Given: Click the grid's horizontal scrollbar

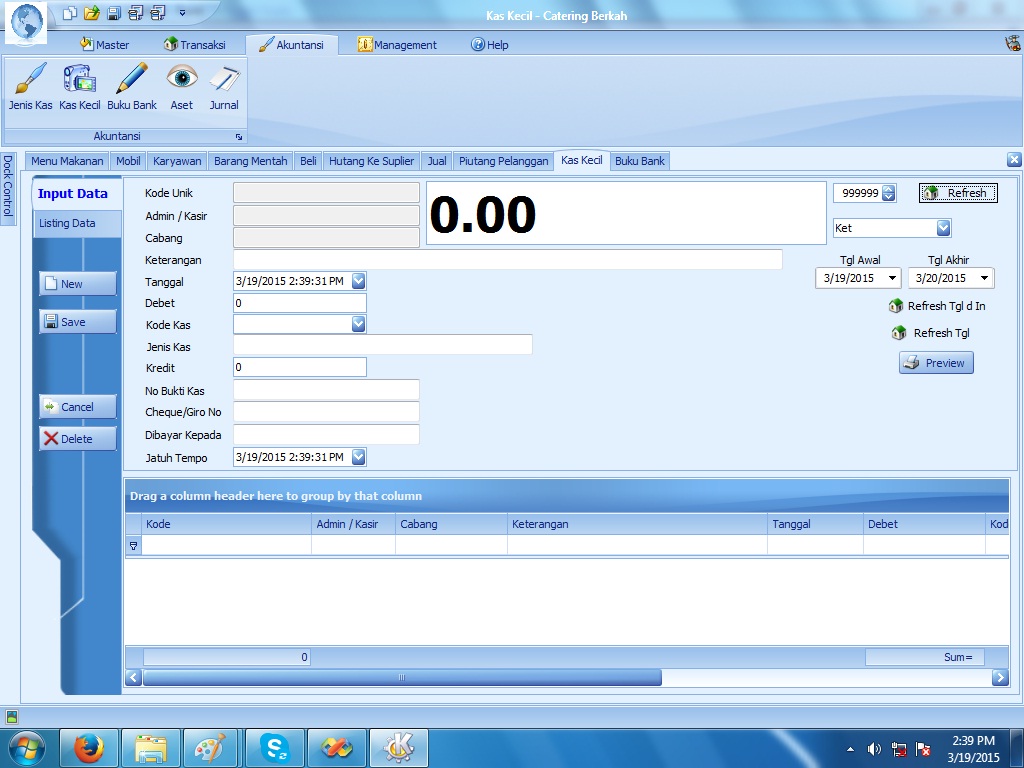Looking at the screenshot, I should [x=402, y=677].
